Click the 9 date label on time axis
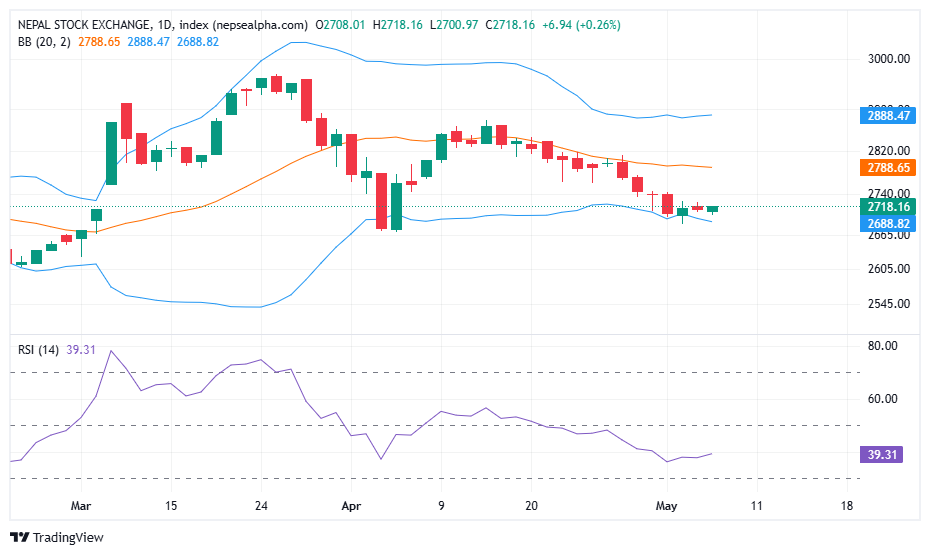This screenshot has height=555, width=930. 441,506
